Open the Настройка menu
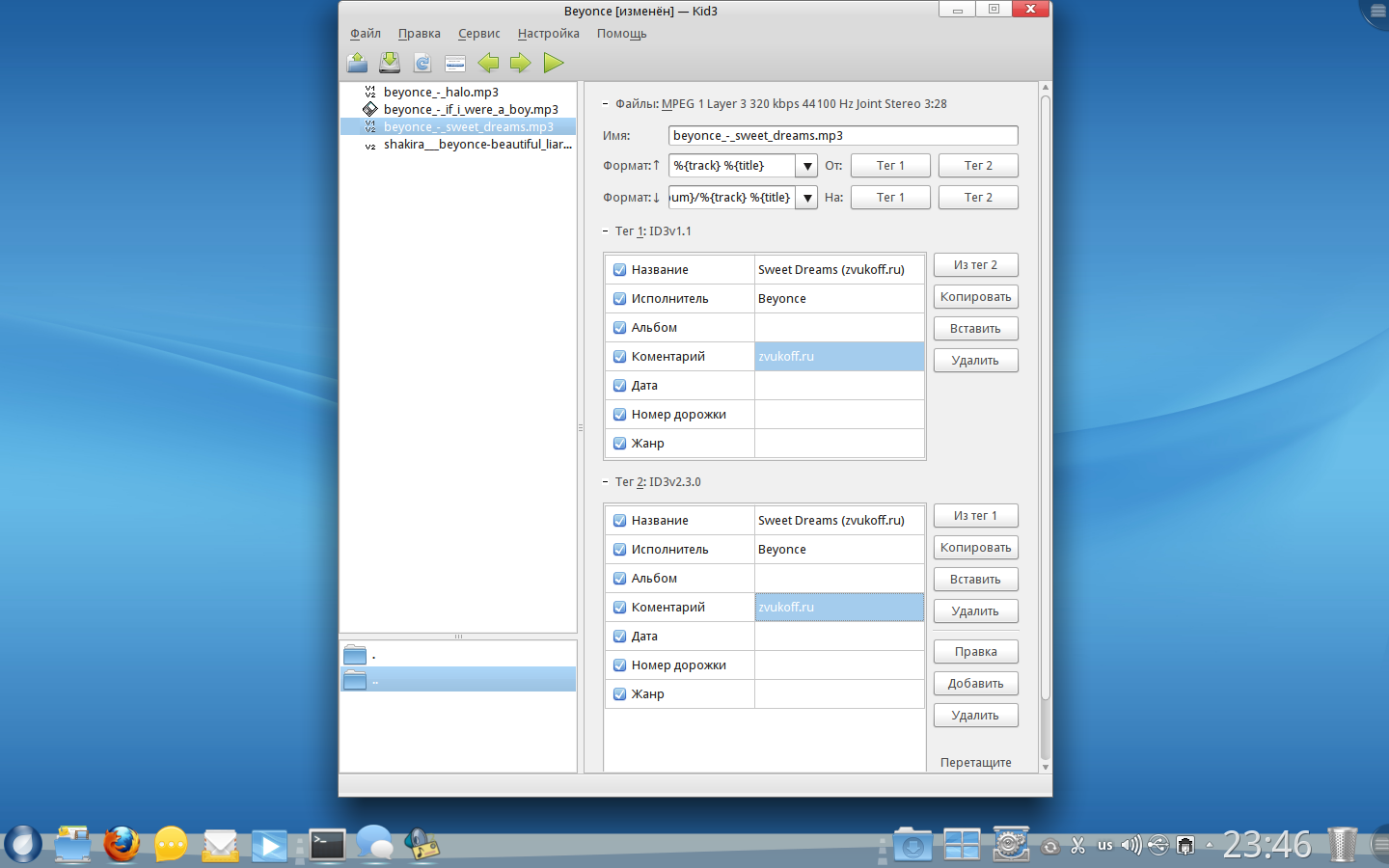 tap(548, 34)
